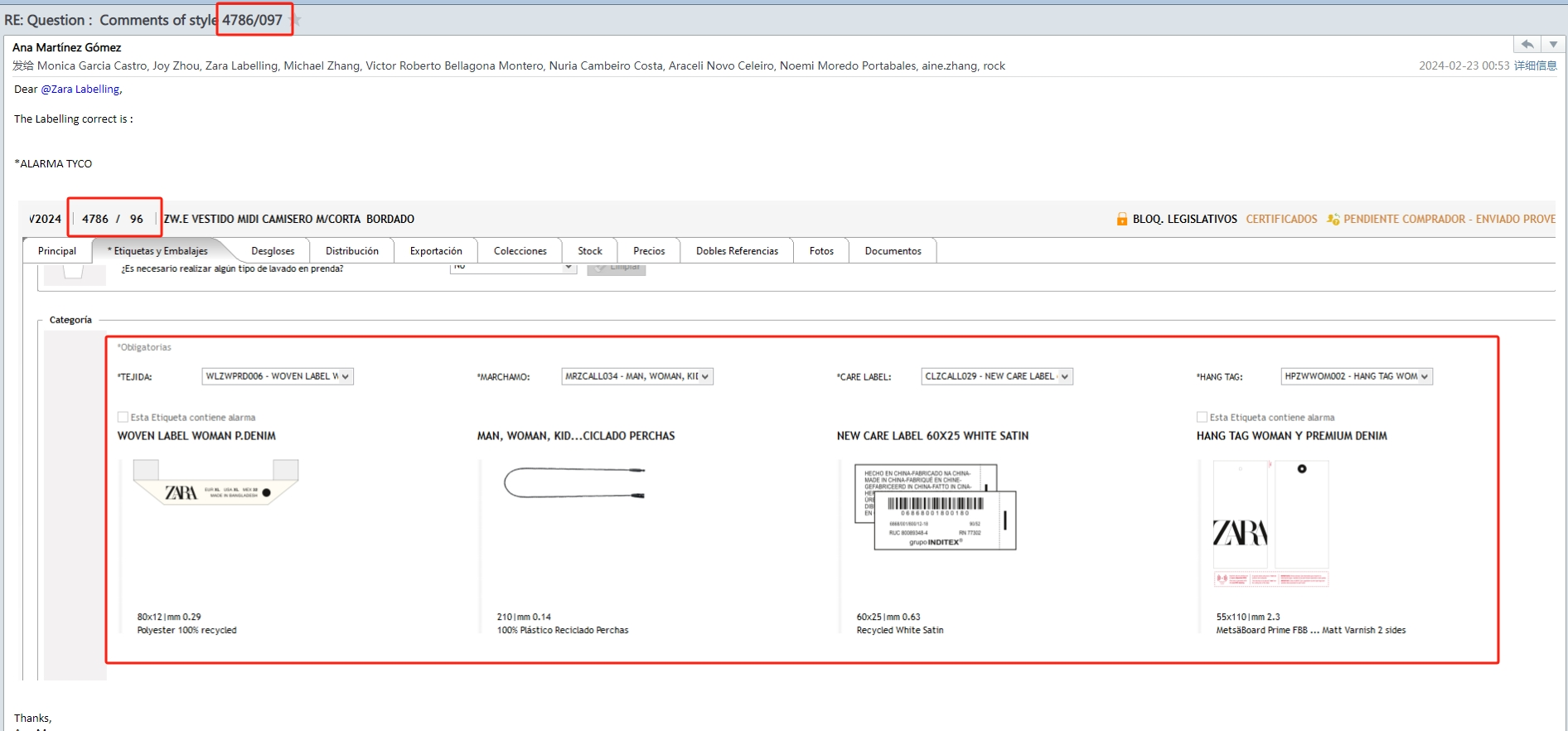Image resolution: width=1568 pixels, height=731 pixels.
Task: Click the 详细信息 details link
Action: [1535, 66]
